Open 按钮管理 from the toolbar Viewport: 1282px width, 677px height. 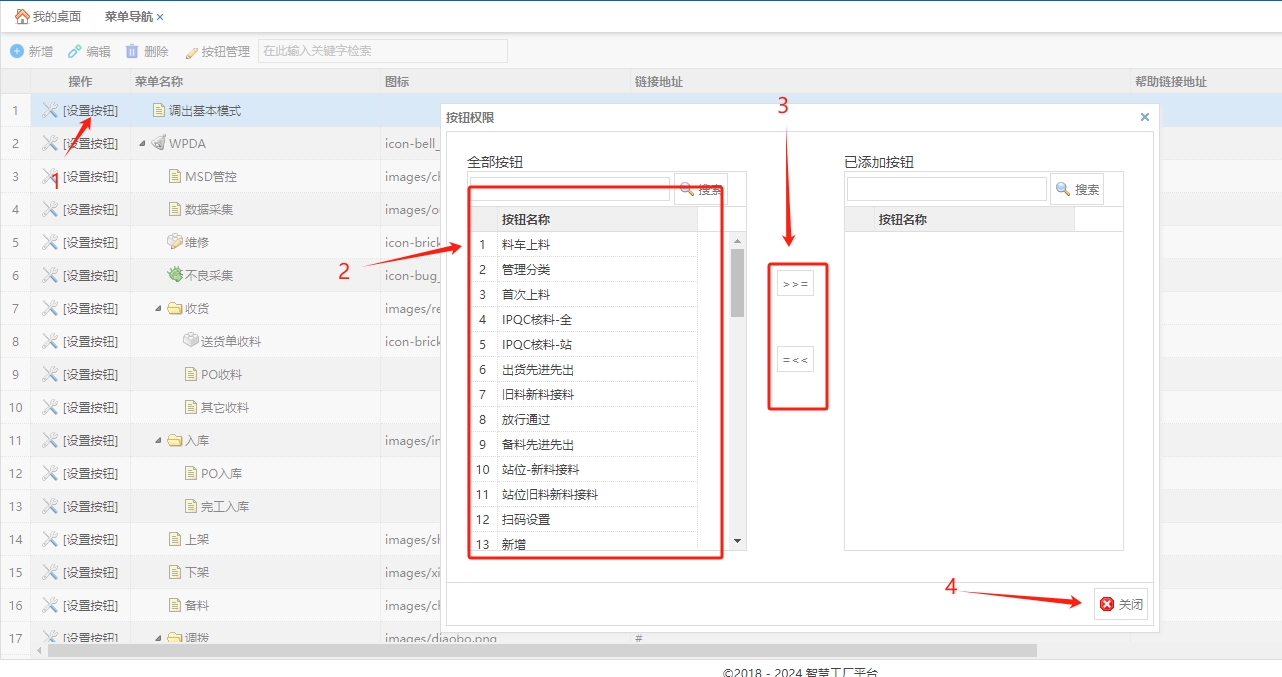click(x=217, y=51)
